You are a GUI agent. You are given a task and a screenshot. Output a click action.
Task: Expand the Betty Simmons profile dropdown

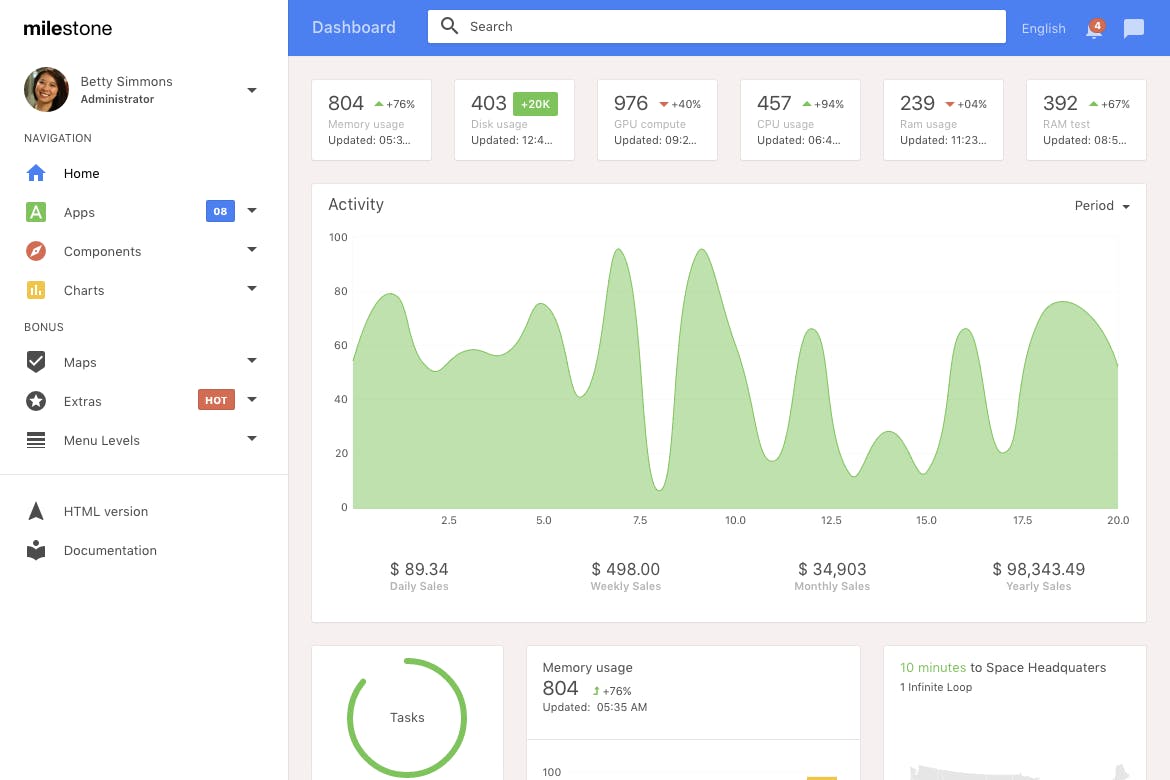point(252,90)
